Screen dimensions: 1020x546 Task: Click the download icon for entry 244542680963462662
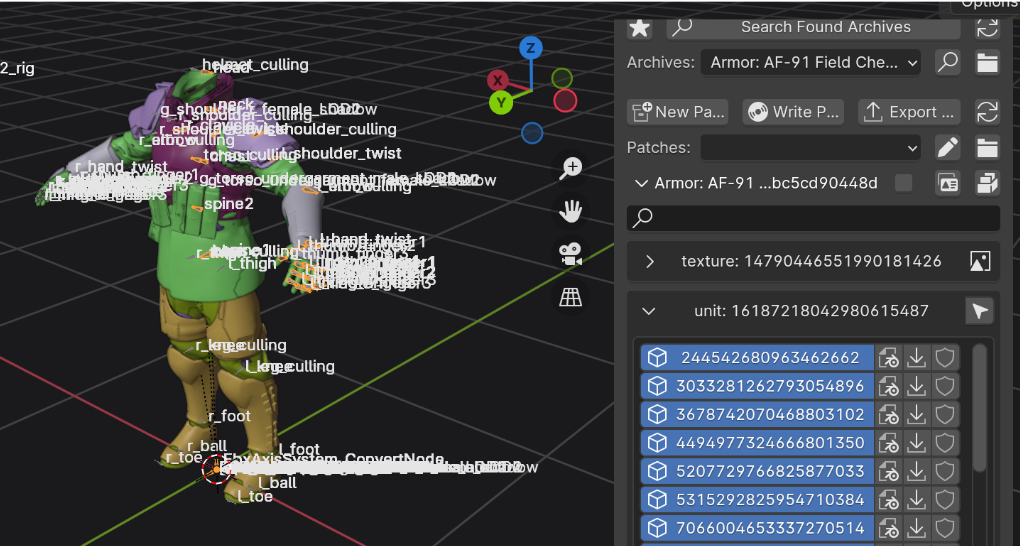(x=917, y=358)
